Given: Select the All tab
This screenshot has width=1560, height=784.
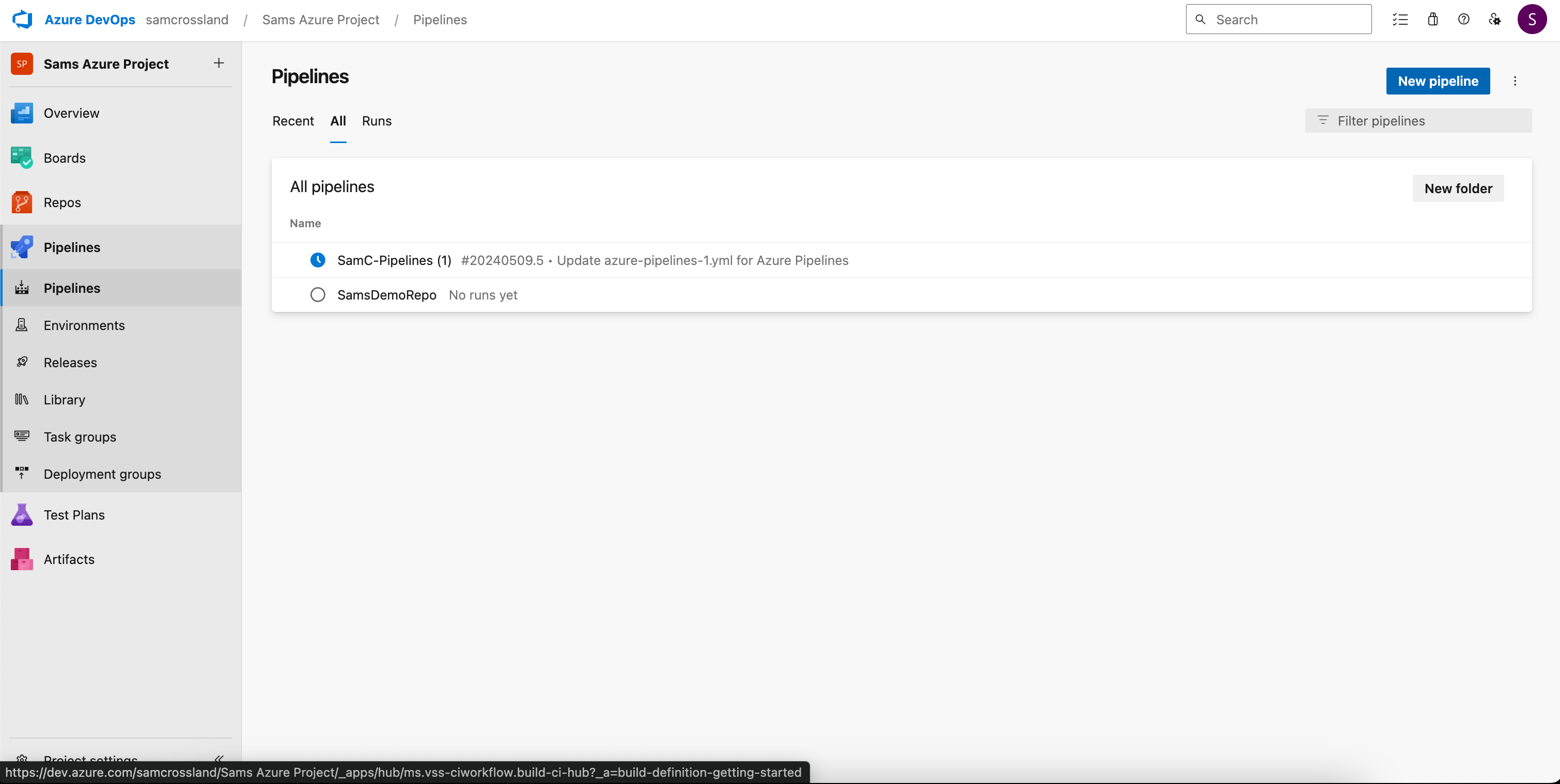Looking at the screenshot, I should point(338,120).
